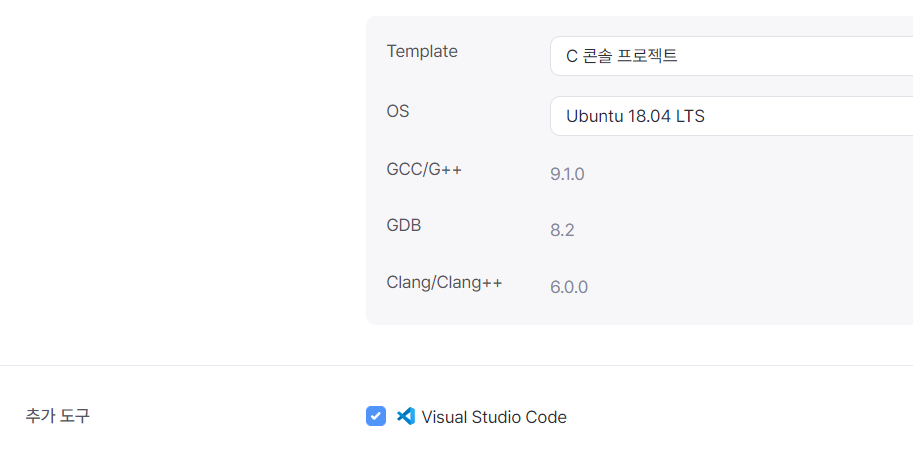Click the Template field label
Screen dimensions: 913x452
tap(422, 51)
